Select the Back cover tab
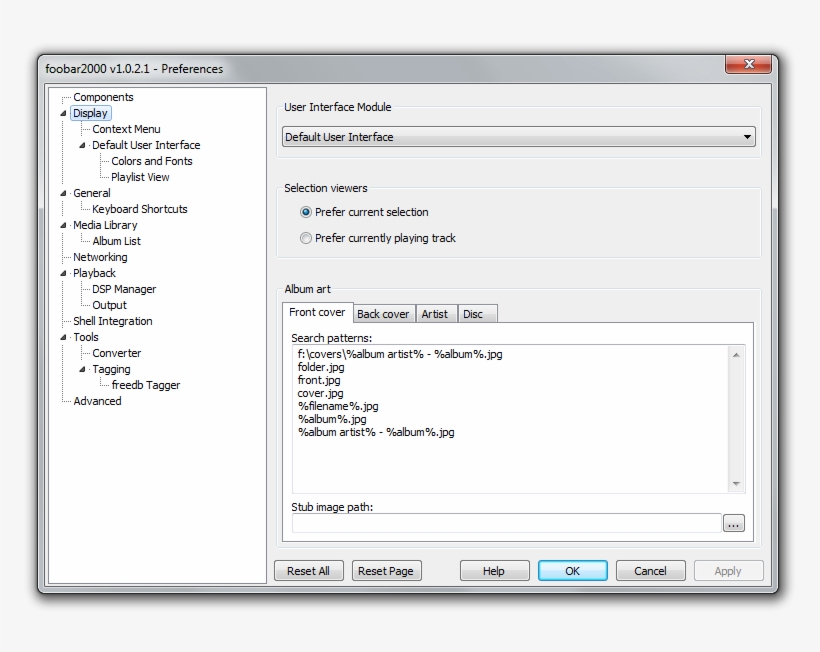 pos(383,314)
